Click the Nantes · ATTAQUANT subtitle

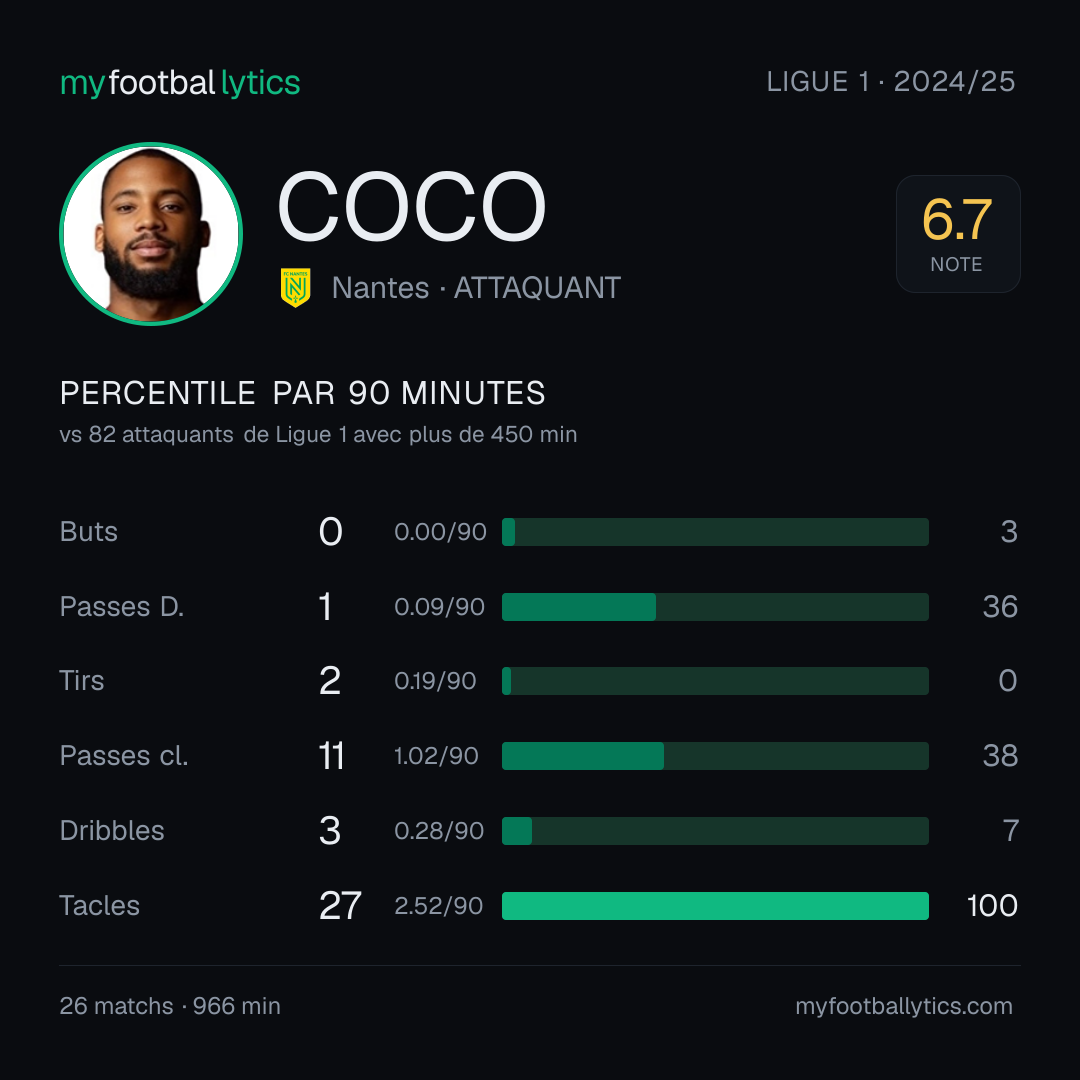pos(476,288)
